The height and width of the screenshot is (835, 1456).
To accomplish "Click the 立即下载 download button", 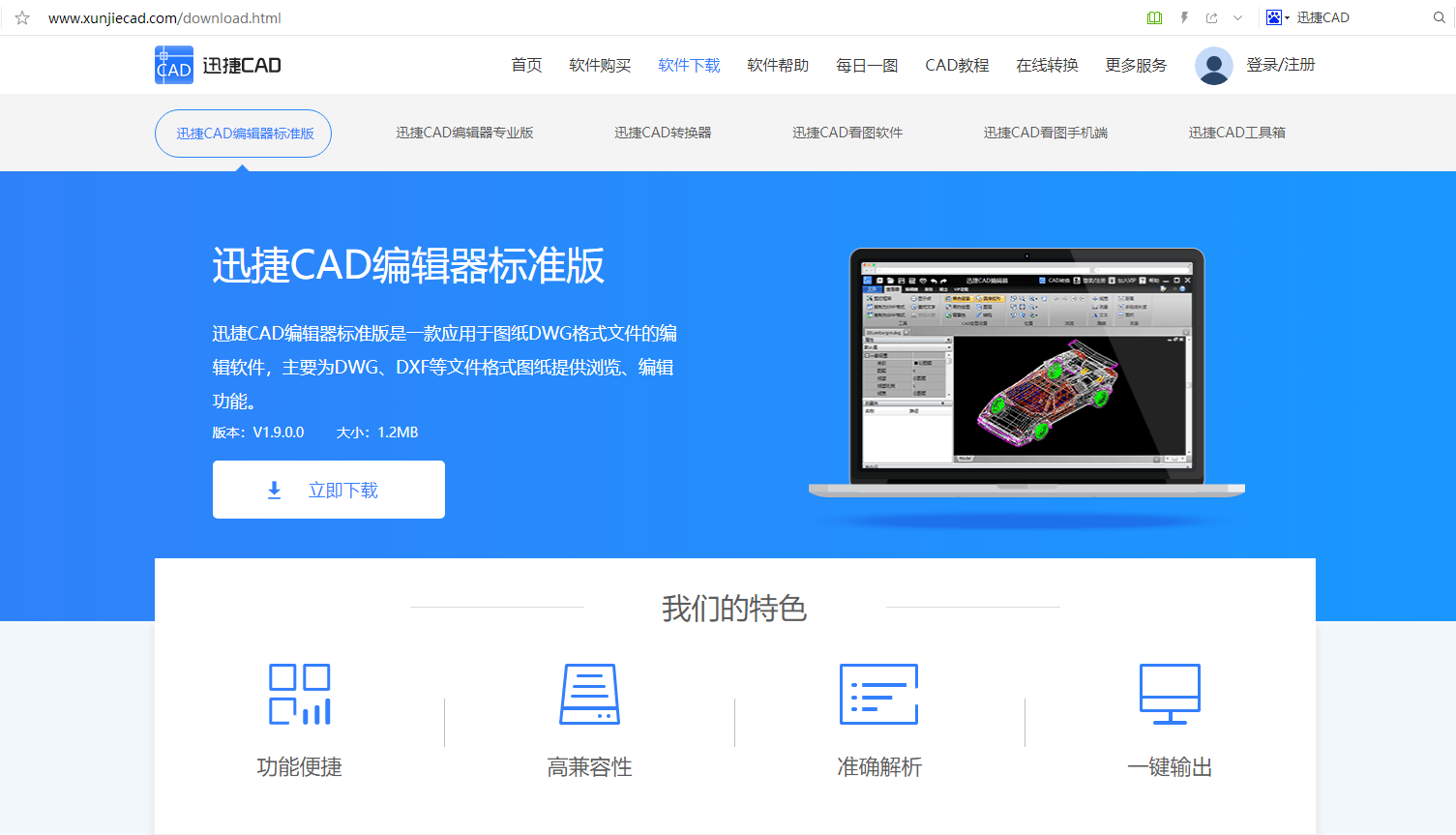I will click(329, 490).
